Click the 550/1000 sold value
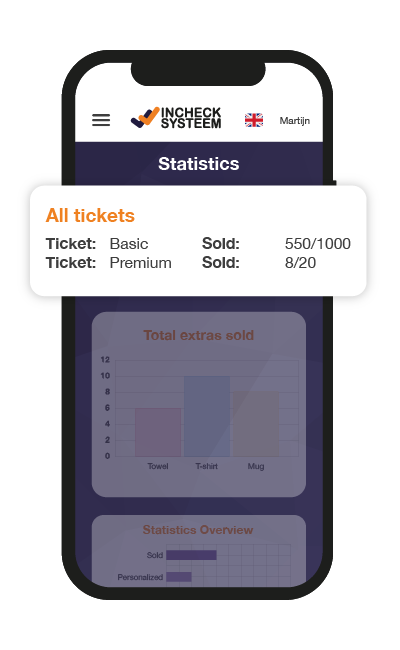 point(318,244)
